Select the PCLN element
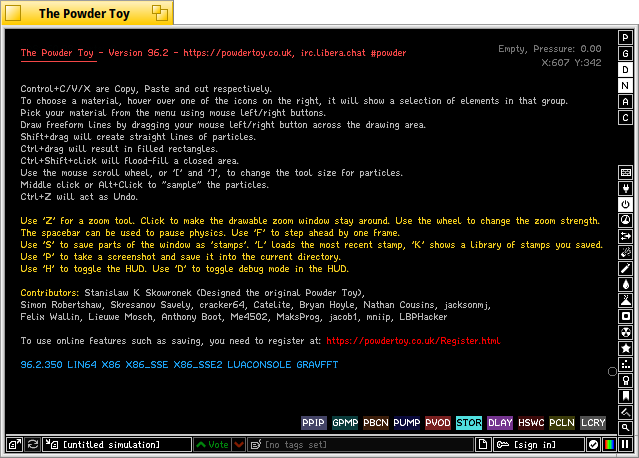The image size is (639, 458). pos(562,423)
